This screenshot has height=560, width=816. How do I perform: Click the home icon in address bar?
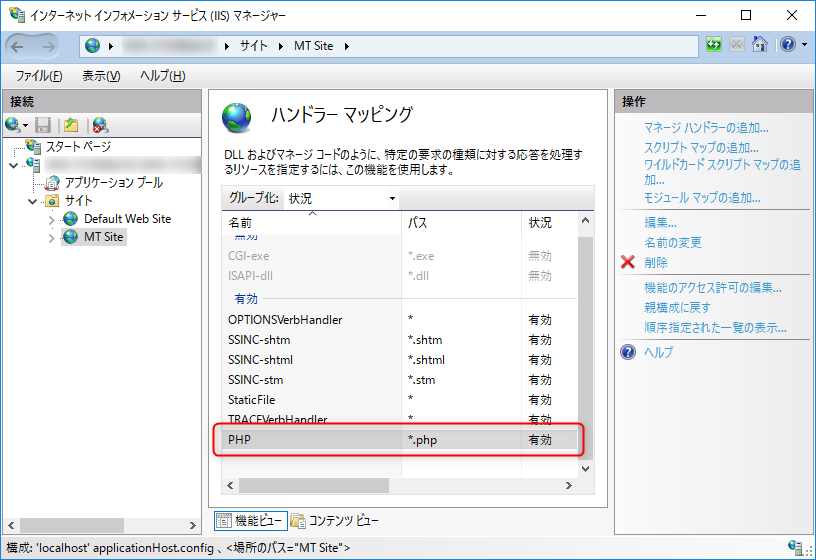point(760,45)
